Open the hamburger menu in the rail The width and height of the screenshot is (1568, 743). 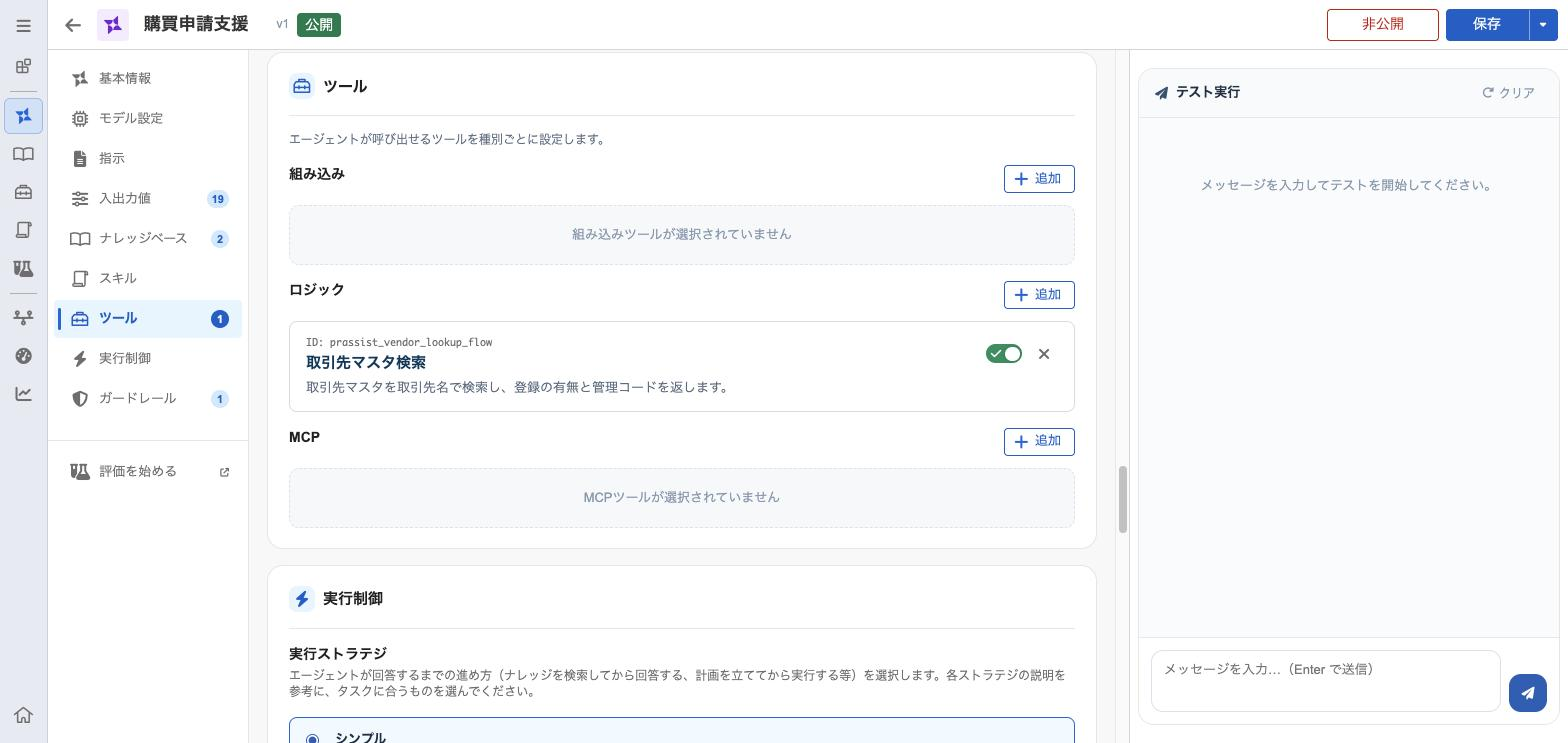pyautogui.click(x=23, y=26)
